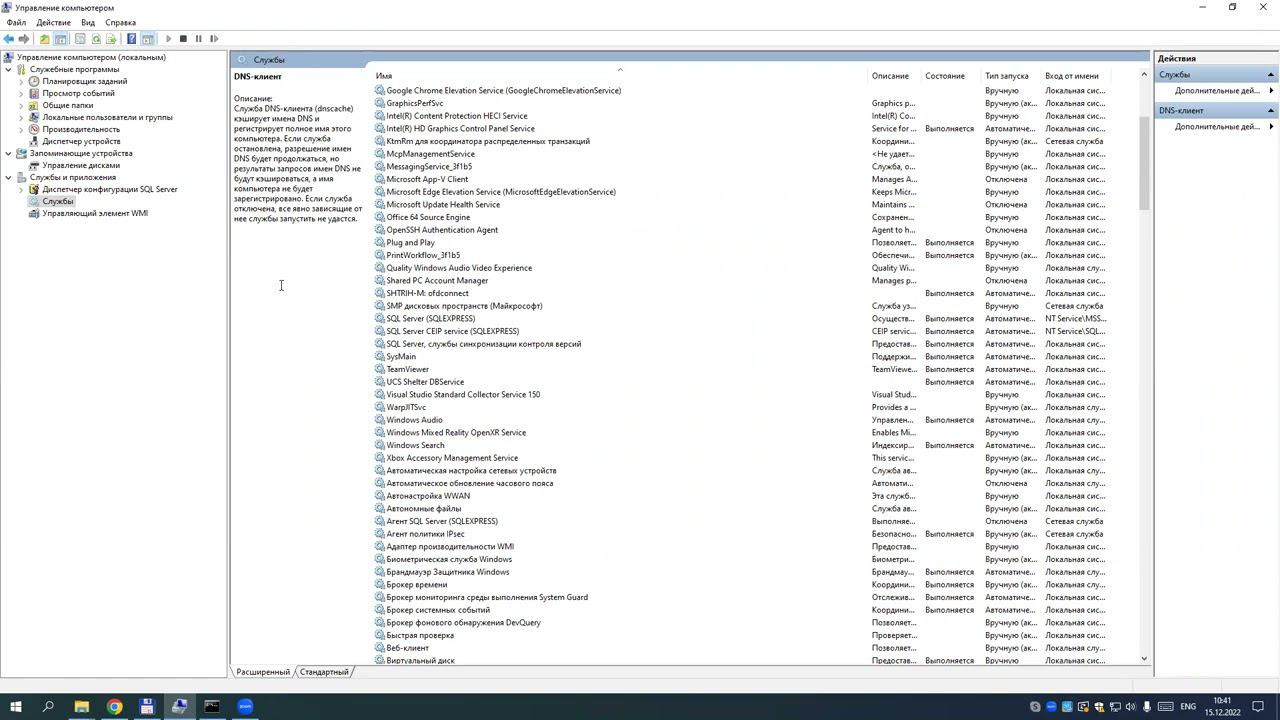Click the Планировщик заданий clock icon
This screenshot has width=1280, height=720.
click(x=34, y=81)
